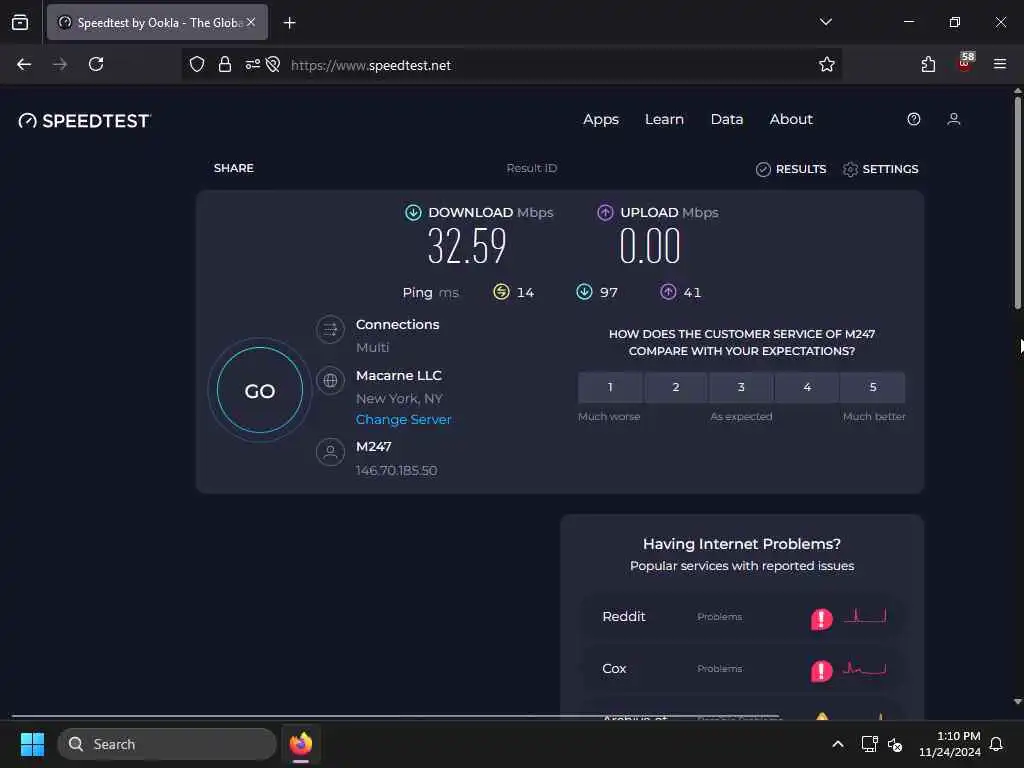The image size is (1024, 768).
Task: Open the uBlock extension icon with 58 badge
Action: pos(965,63)
